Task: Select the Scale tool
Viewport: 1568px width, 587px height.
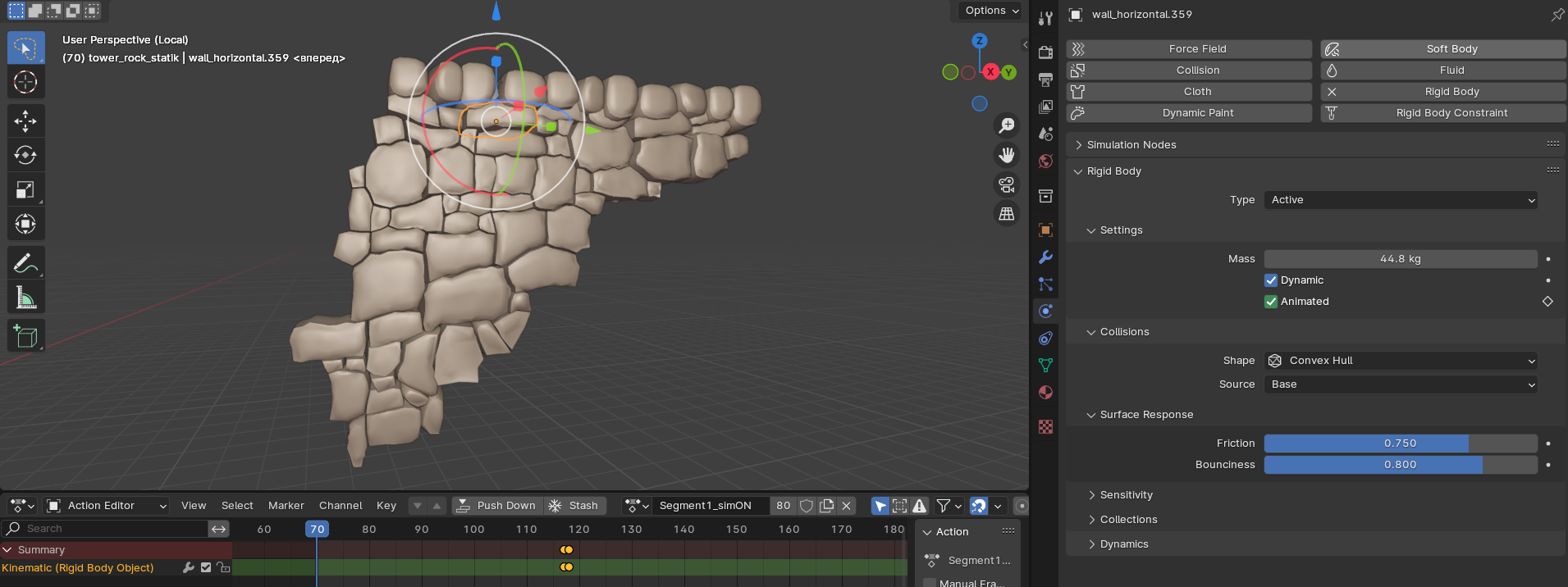Action: [25, 189]
